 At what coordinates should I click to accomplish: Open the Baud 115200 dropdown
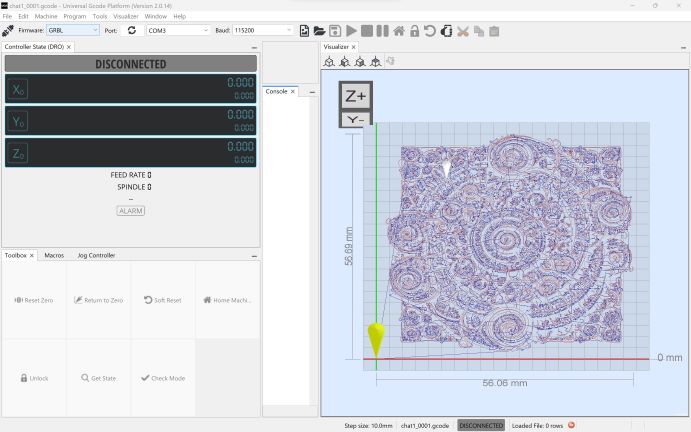click(263, 30)
